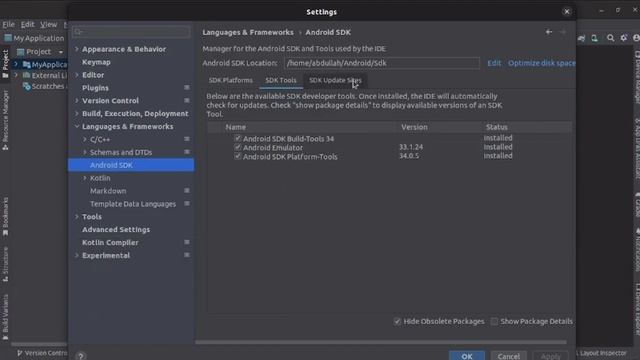
Task: Click the Android SDK Location path field
Action: tap(382, 63)
